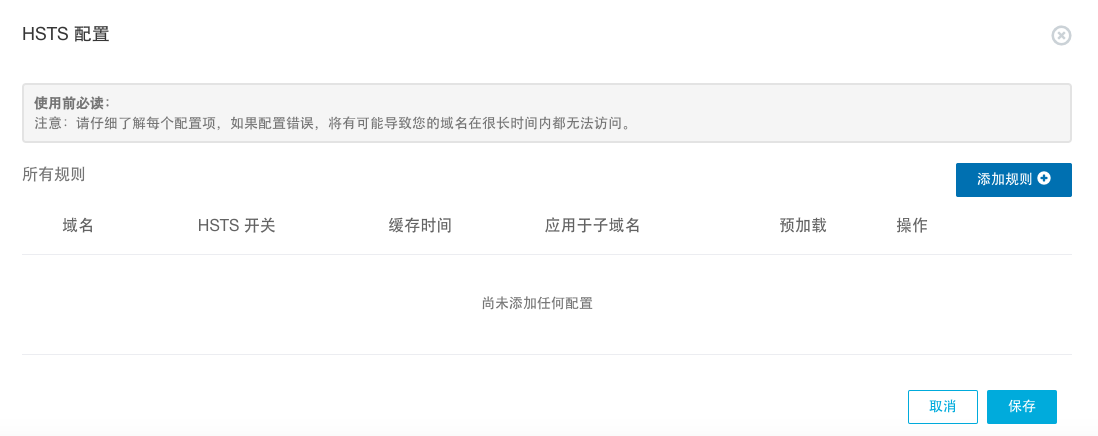
Task: Select the 操作 column header
Action: pyautogui.click(x=912, y=226)
